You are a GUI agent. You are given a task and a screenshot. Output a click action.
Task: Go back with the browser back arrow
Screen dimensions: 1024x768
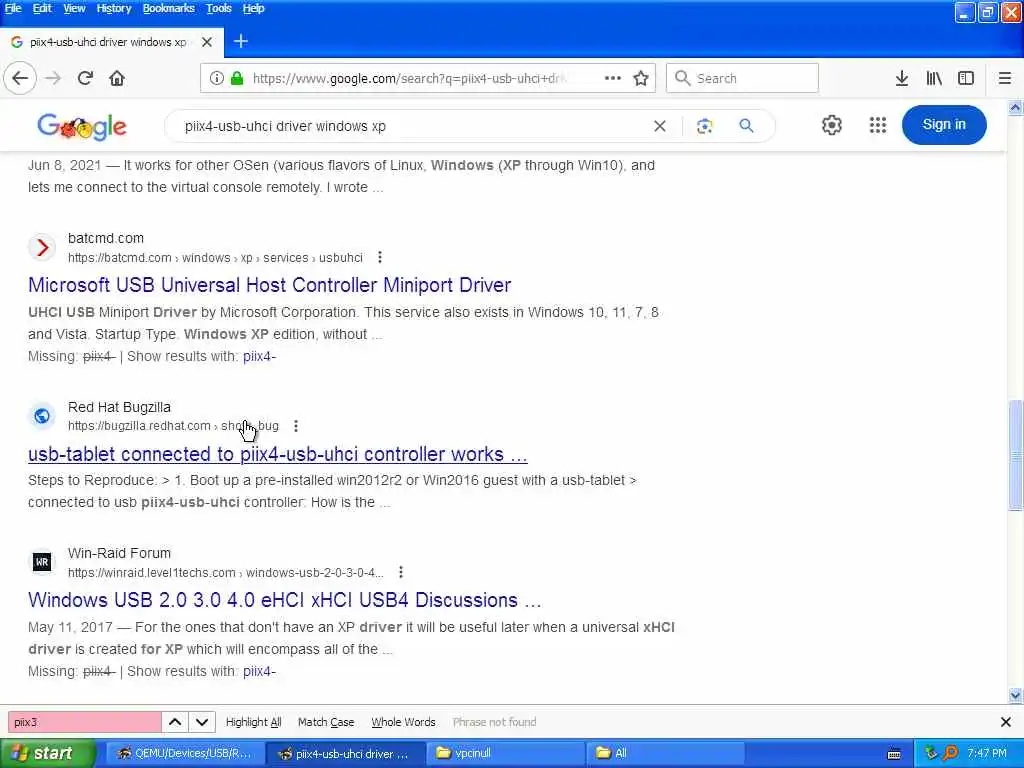[x=20, y=78]
